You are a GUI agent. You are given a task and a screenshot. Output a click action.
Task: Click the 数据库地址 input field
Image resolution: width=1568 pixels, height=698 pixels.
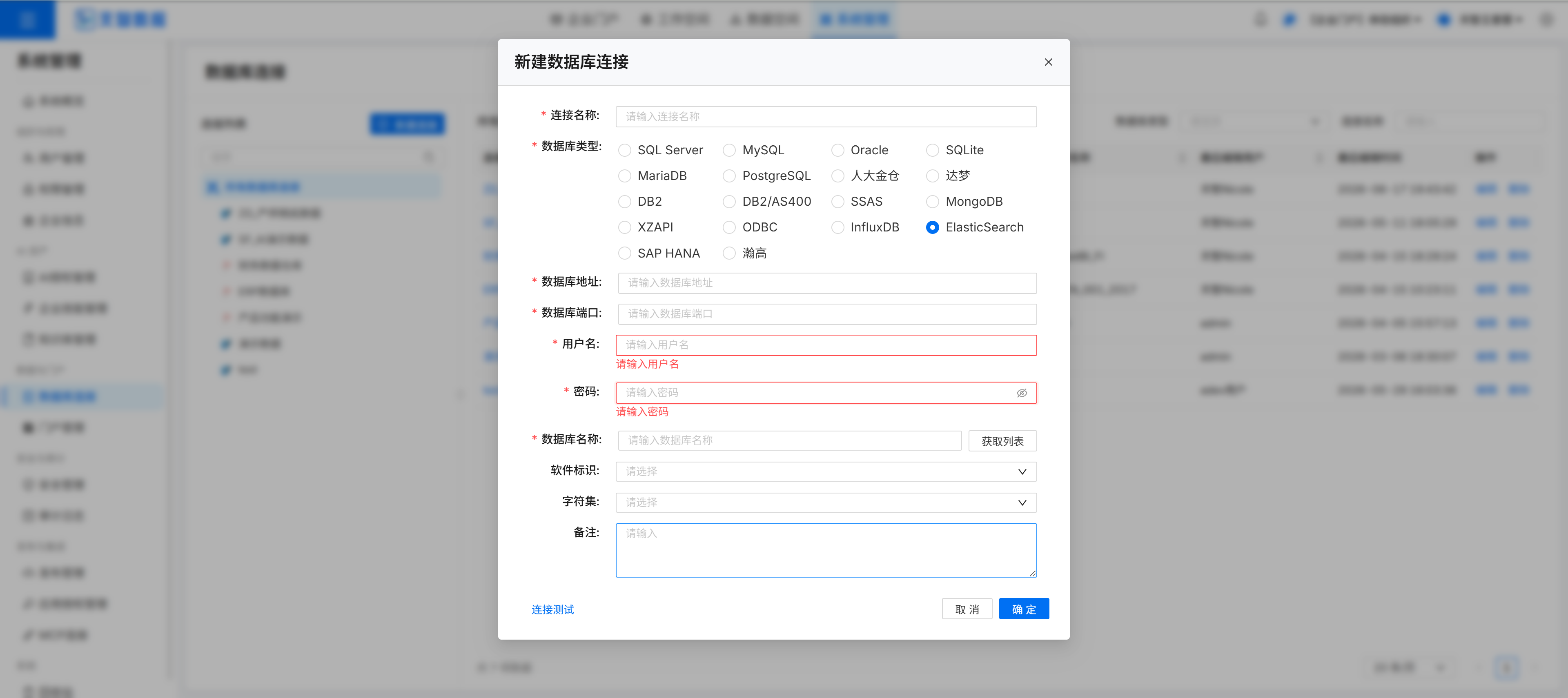pos(827,283)
